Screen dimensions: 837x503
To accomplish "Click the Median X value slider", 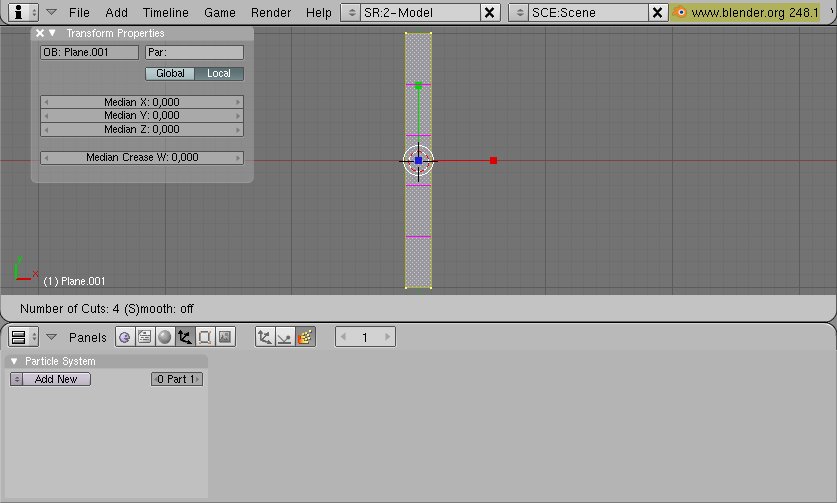I will [x=142, y=102].
